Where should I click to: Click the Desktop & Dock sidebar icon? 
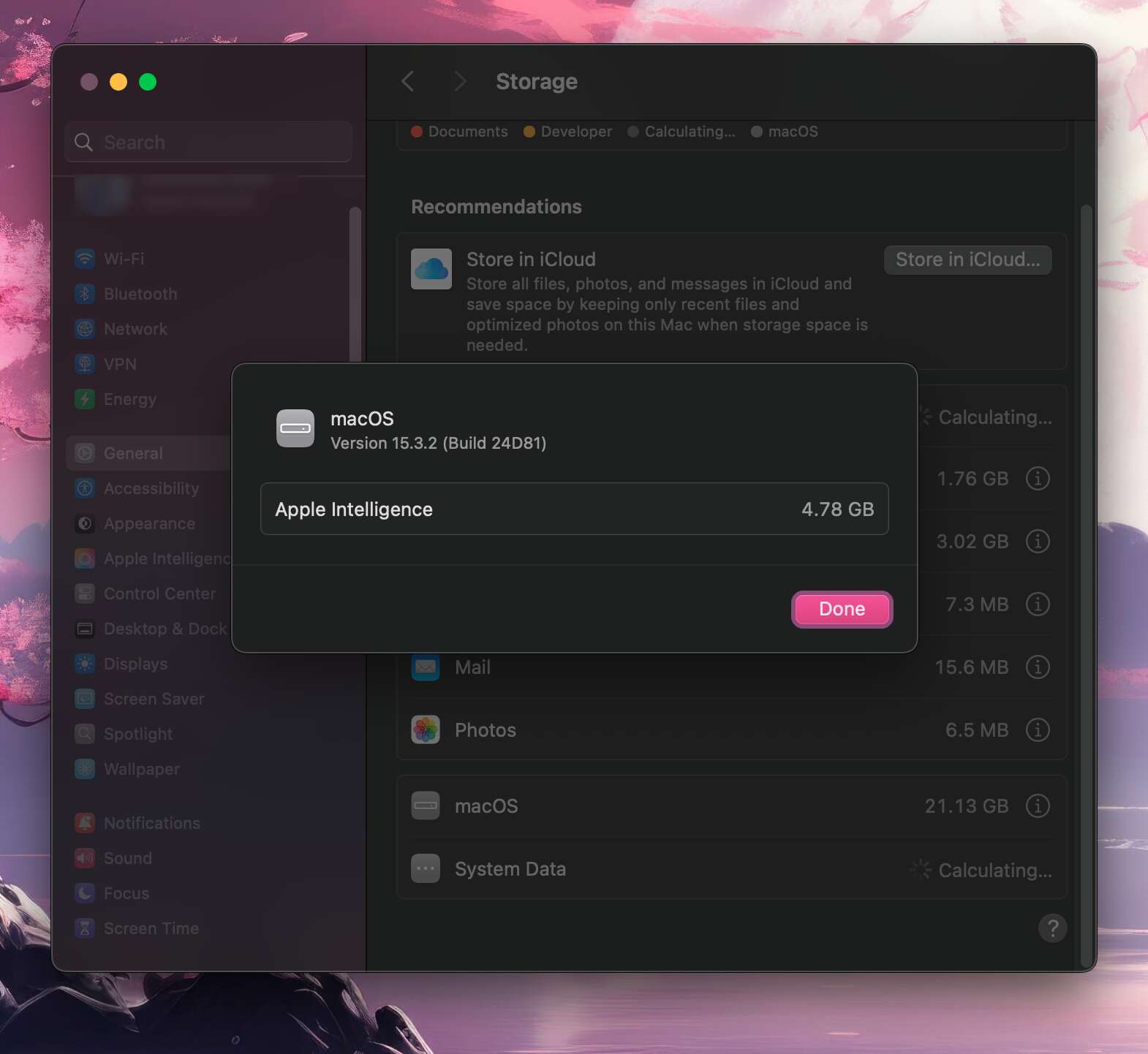tap(85, 629)
